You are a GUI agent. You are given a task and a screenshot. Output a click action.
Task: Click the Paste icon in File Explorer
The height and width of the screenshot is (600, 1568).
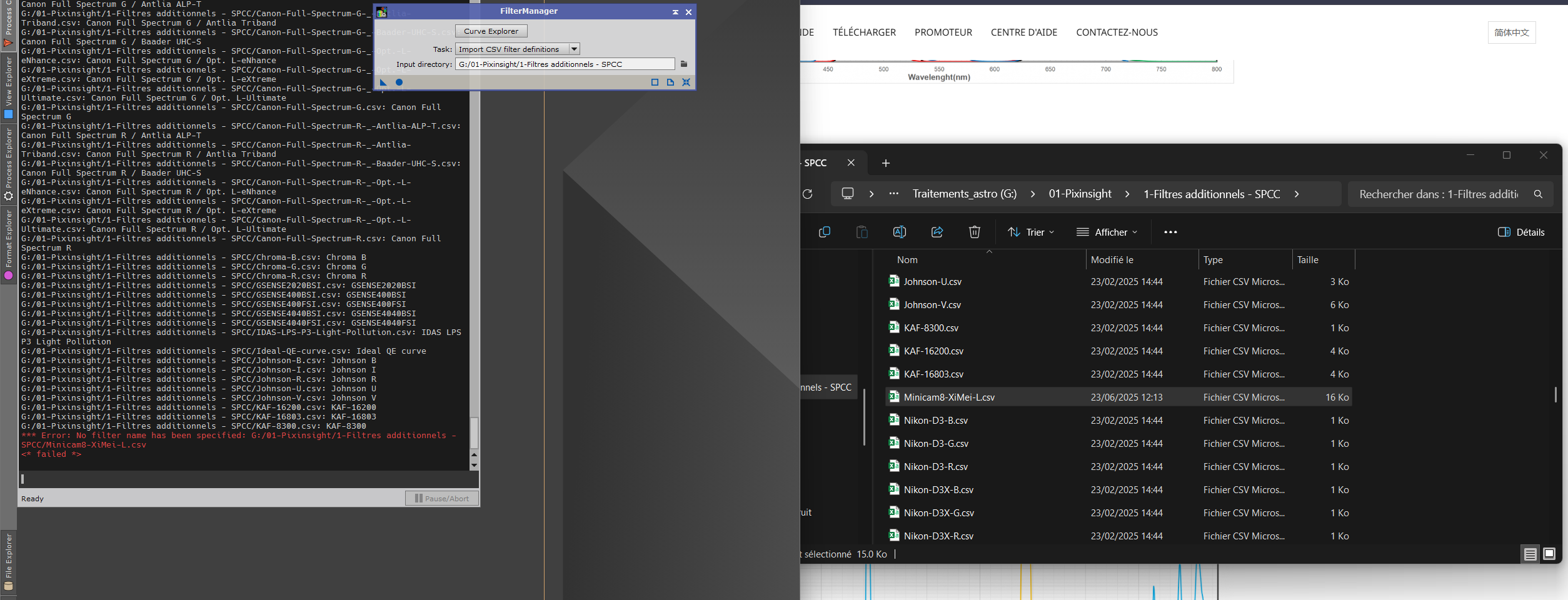pyautogui.click(x=862, y=232)
